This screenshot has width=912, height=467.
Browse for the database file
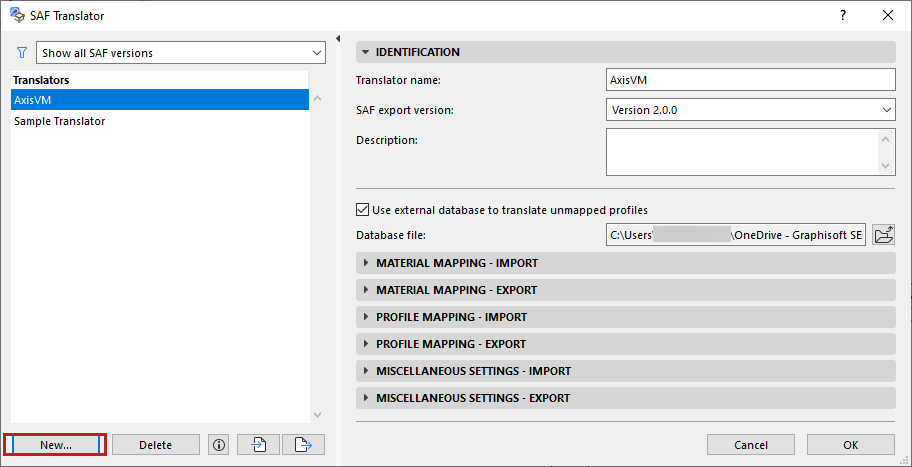tap(883, 235)
